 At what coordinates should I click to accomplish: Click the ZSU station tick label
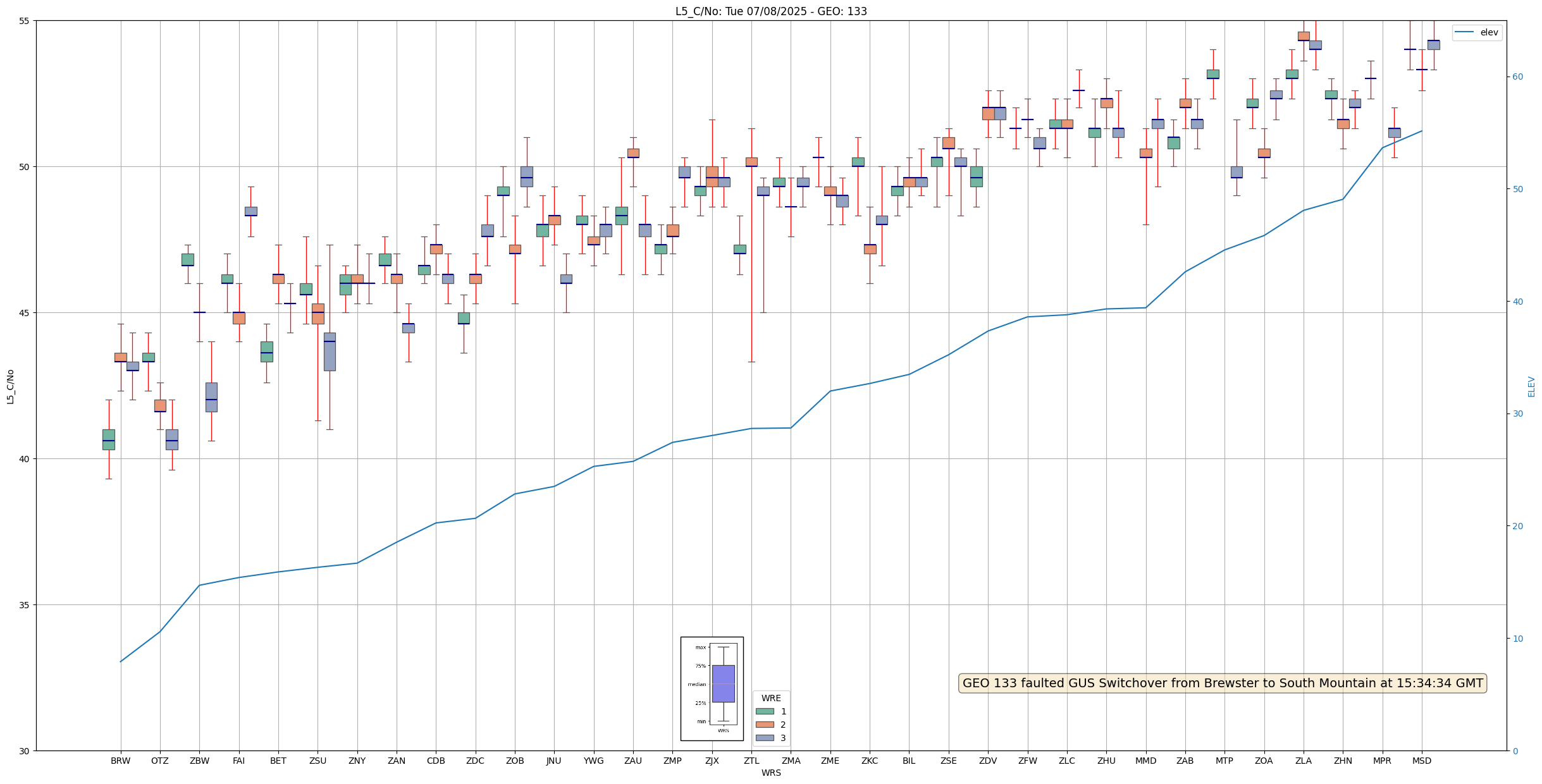318,761
